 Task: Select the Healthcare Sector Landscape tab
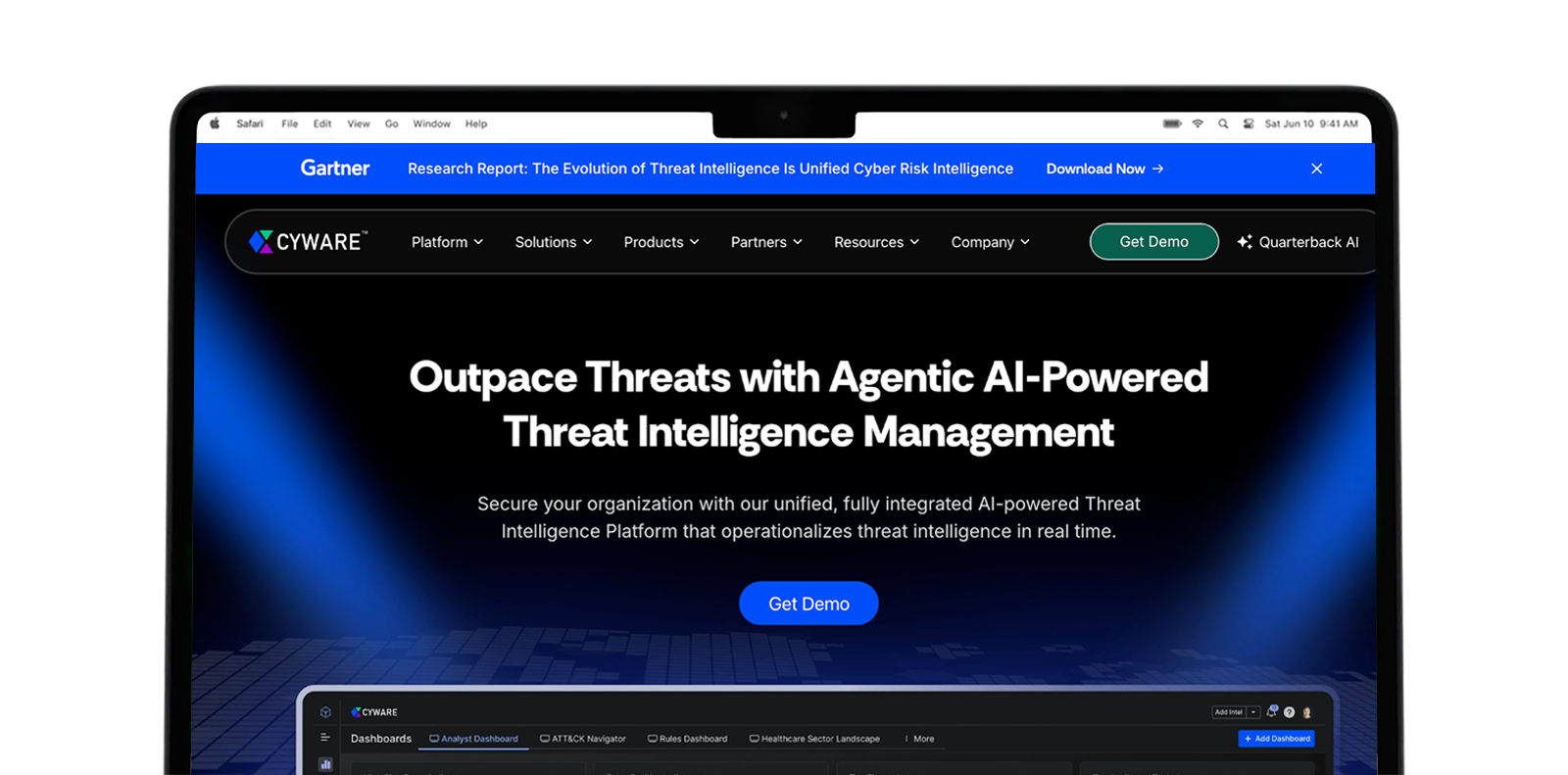coord(814,739)
